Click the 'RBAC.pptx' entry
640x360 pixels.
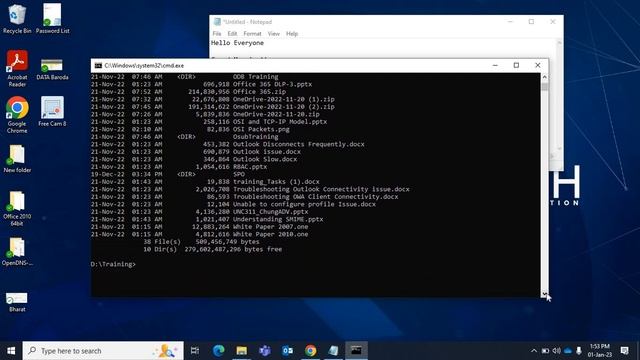[250, 167]
